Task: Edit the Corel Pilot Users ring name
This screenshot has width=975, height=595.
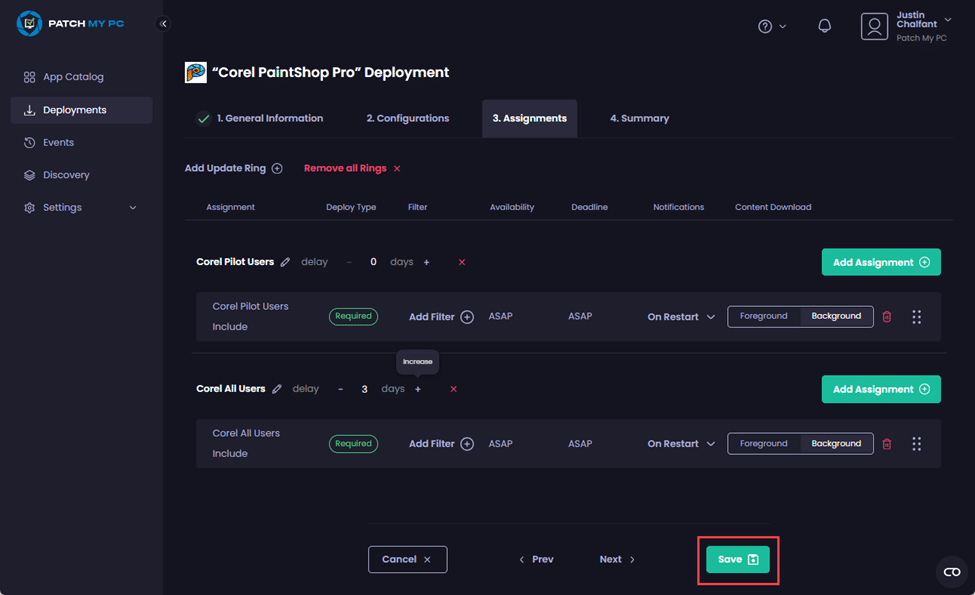Action: 285,262
